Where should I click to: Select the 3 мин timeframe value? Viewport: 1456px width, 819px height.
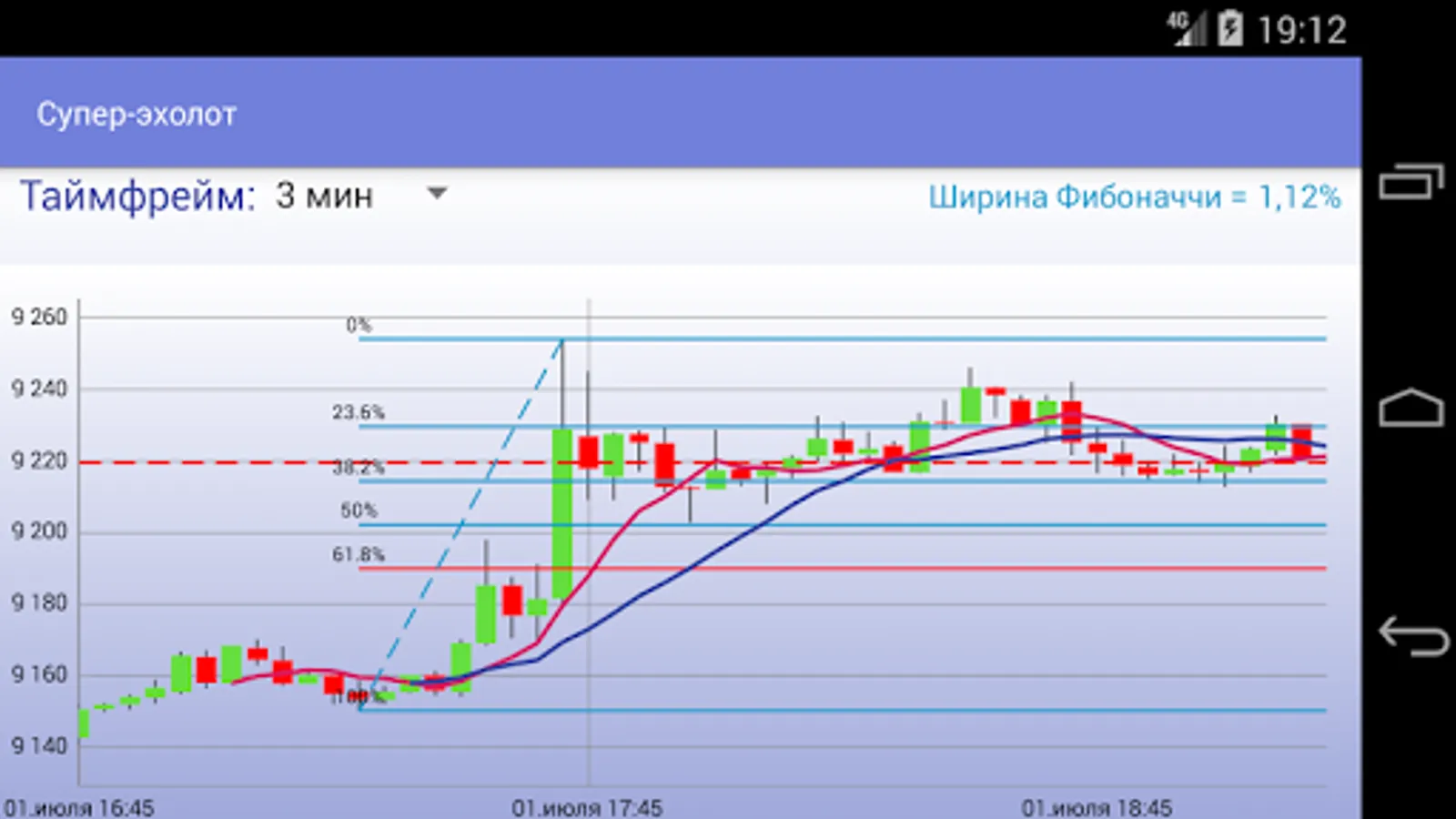click(x=324, y=196)
